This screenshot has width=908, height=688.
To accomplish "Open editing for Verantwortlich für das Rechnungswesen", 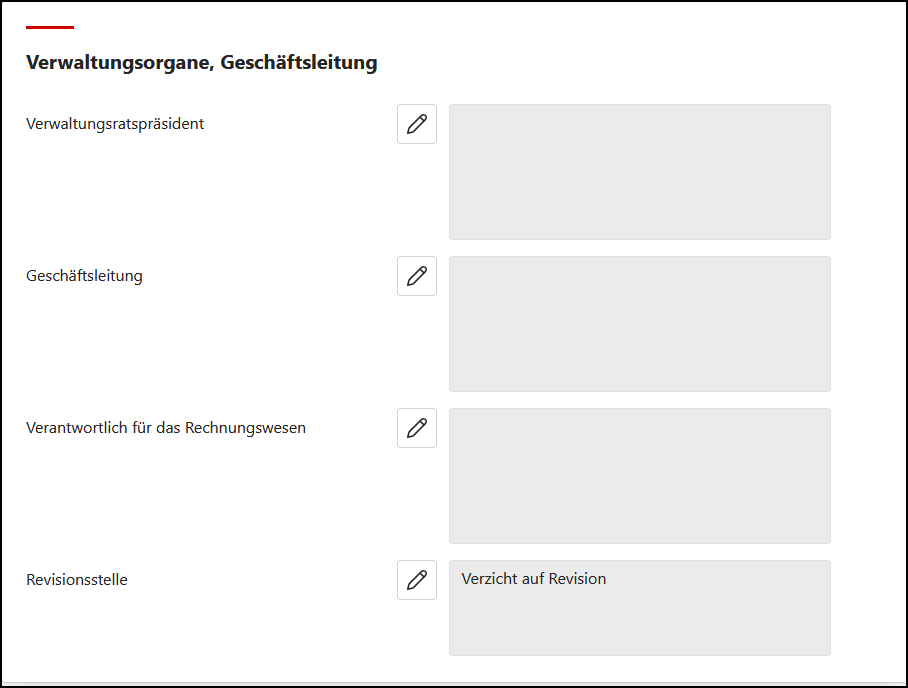I will click(417, 428).
